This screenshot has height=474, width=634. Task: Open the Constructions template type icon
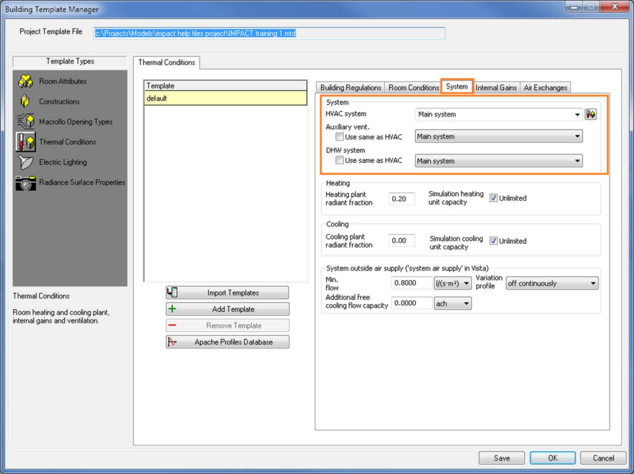click(x=25, y=102)
